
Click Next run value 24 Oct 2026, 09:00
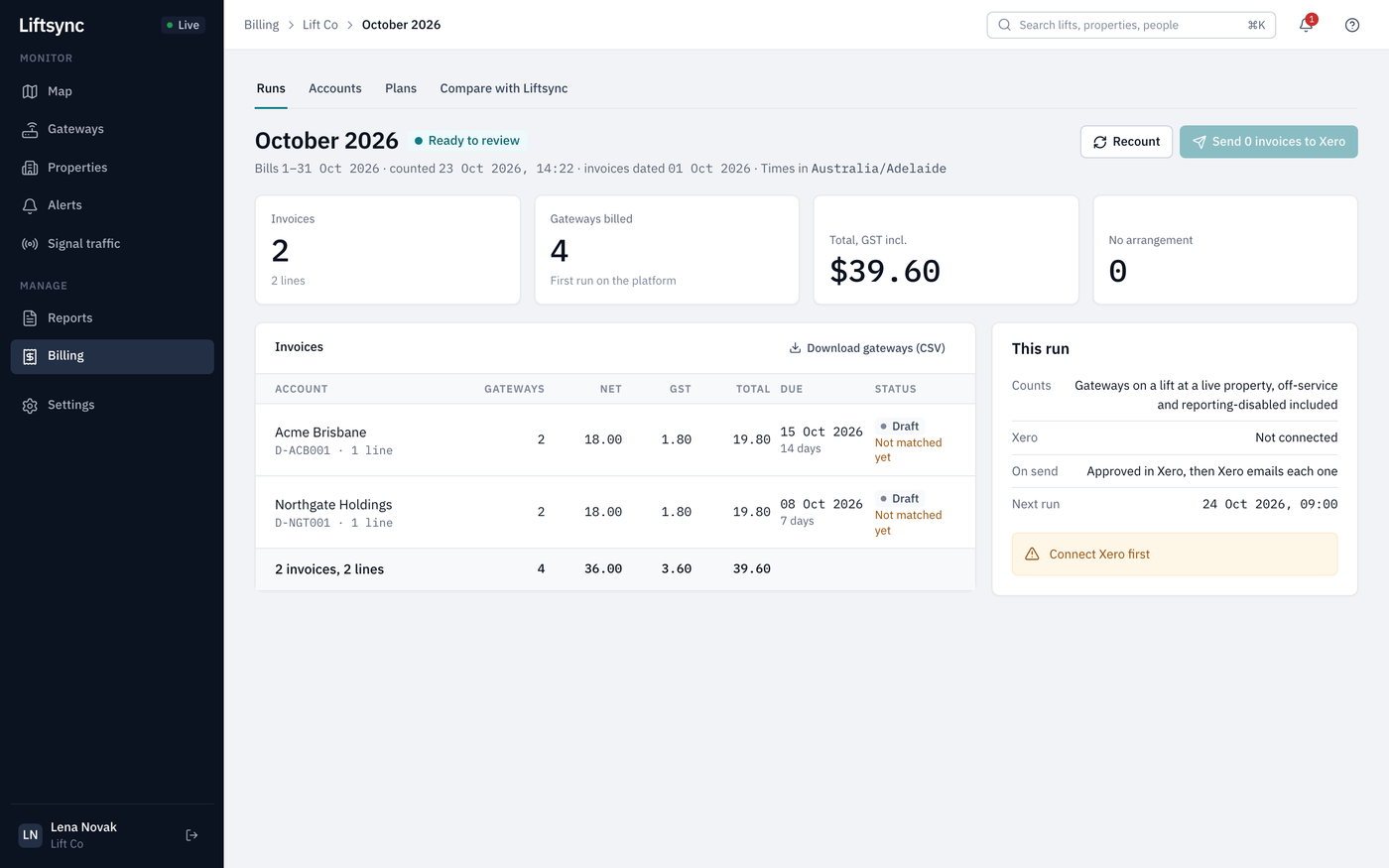(x=1270, y=504)
